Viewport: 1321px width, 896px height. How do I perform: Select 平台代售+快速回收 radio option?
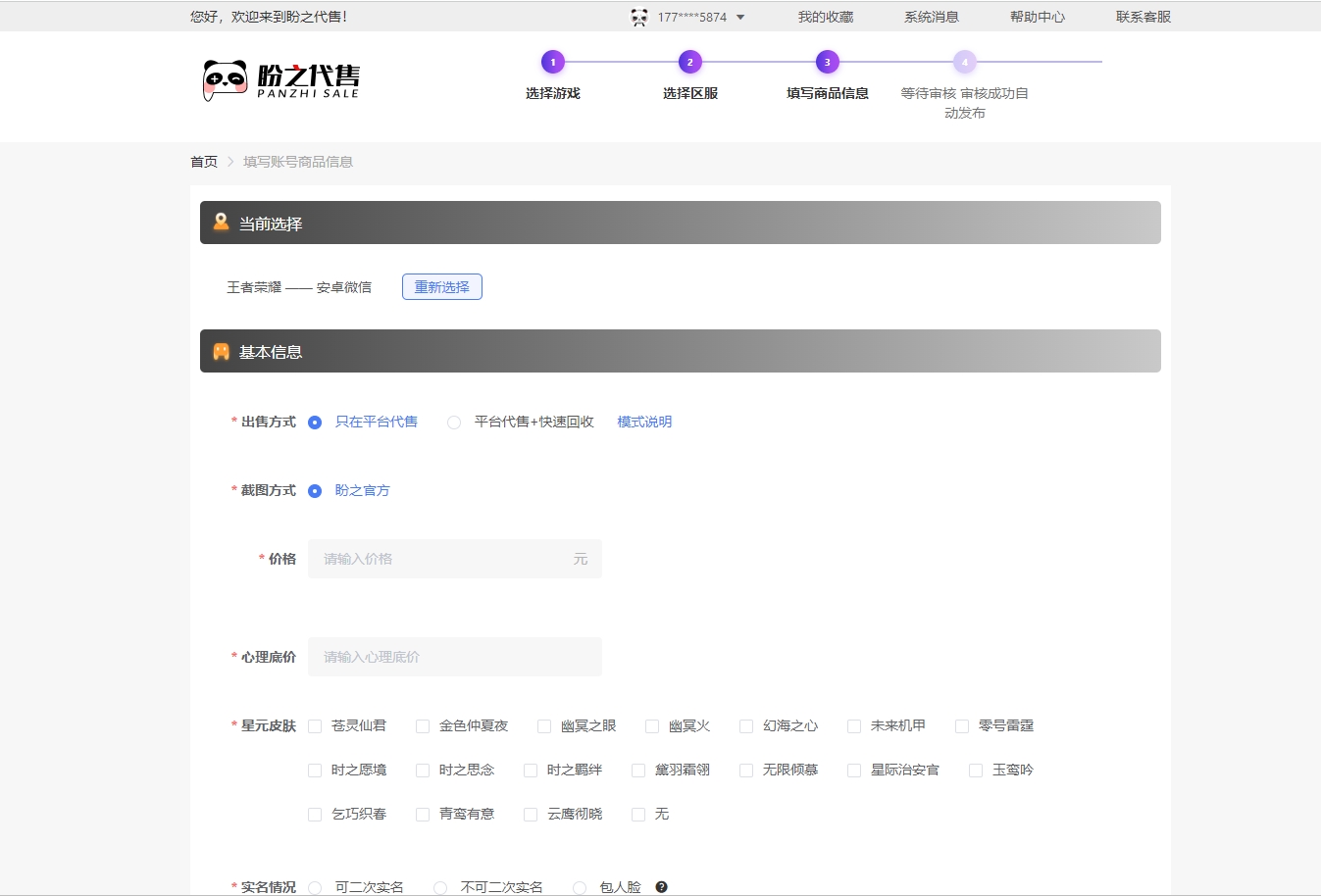click(454, 423)
